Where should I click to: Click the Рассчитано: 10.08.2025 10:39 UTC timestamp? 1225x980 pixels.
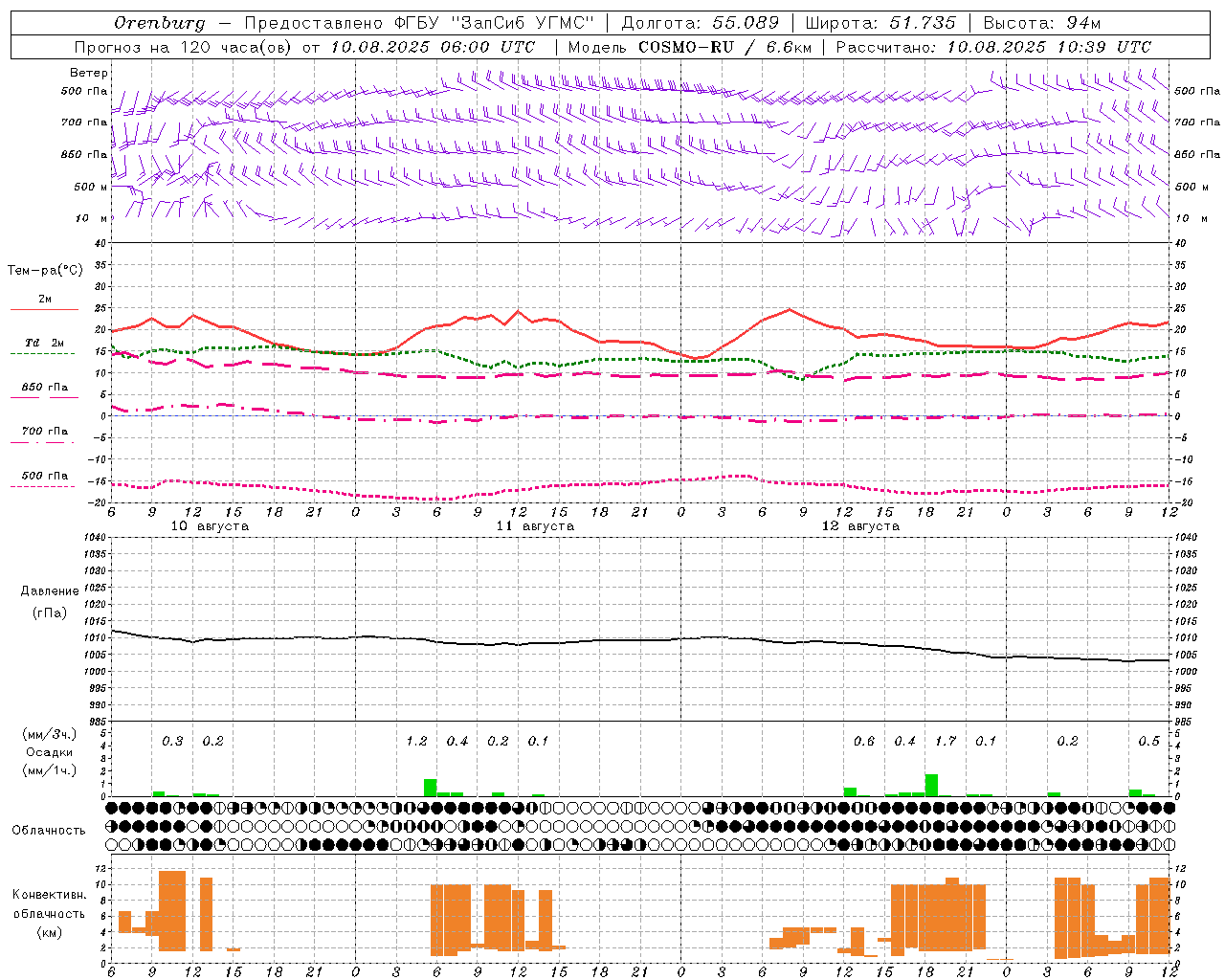coord(993,47)
